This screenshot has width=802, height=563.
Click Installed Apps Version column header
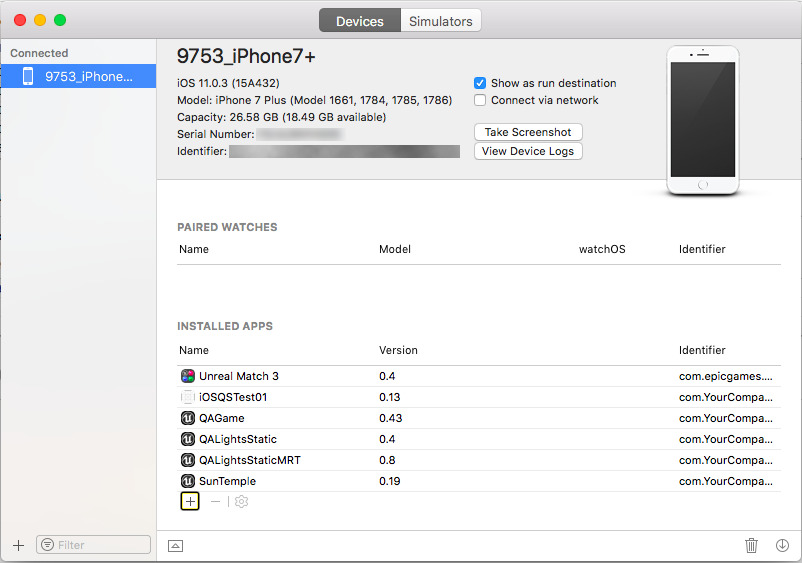(398, 350)
